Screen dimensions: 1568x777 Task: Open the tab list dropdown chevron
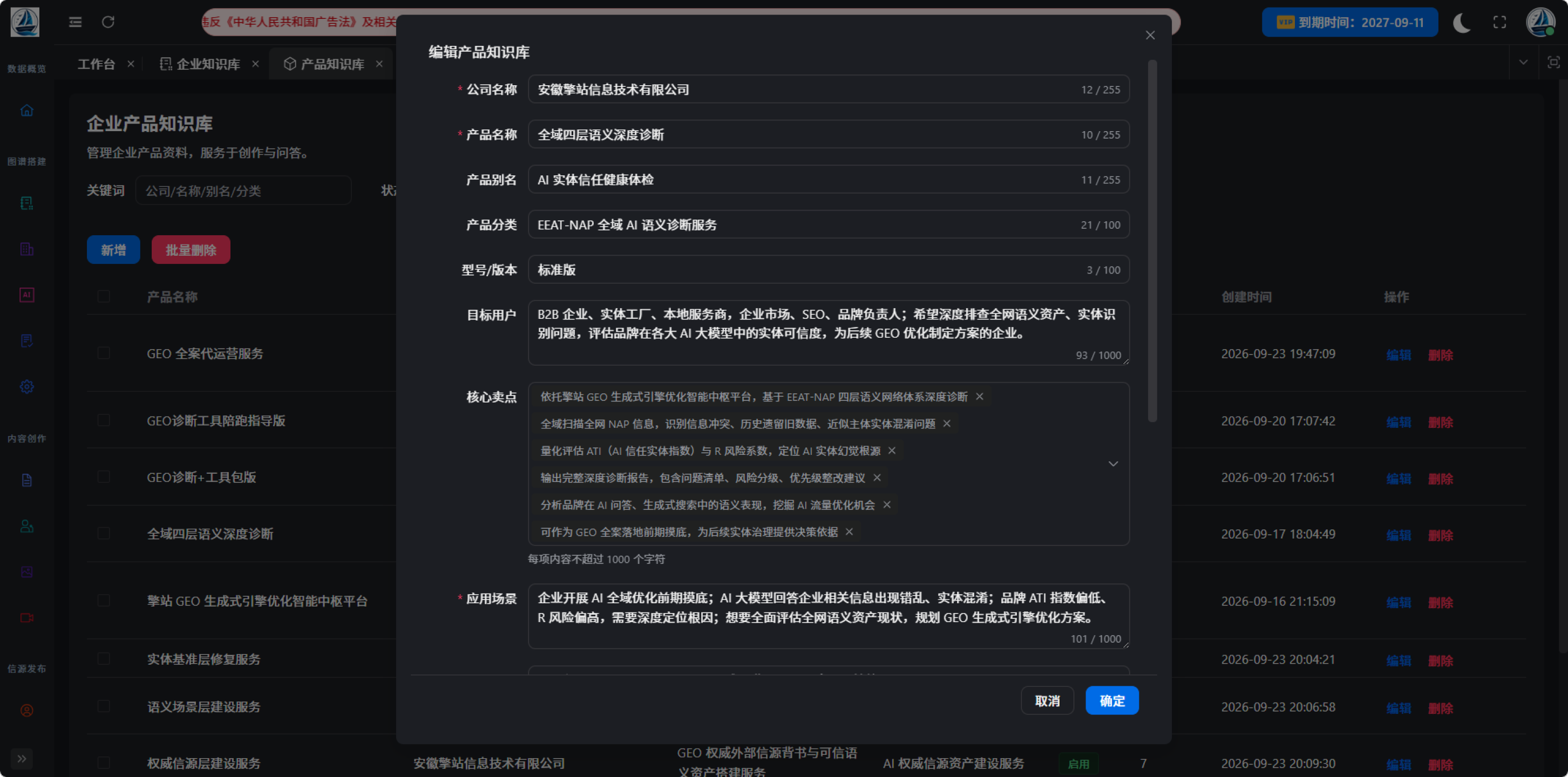[1523, 62]
